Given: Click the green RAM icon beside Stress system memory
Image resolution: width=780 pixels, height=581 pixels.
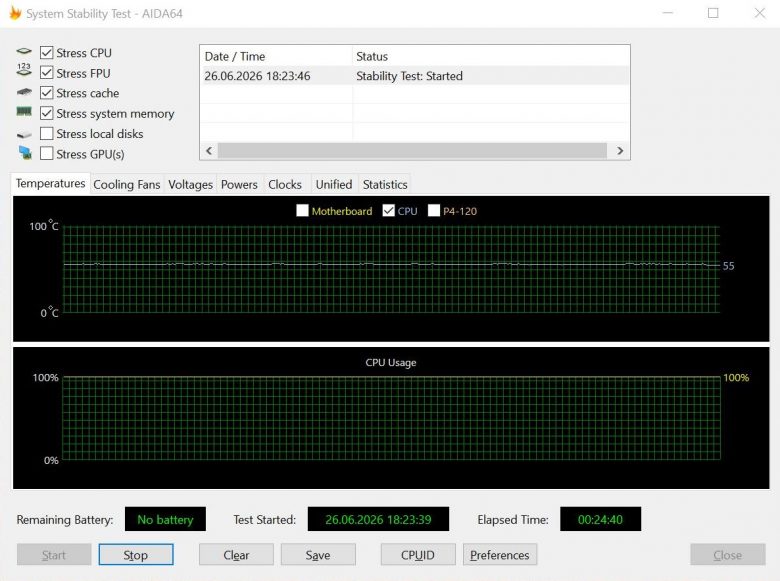Looking at the screenshot, I should coord(24,111).
